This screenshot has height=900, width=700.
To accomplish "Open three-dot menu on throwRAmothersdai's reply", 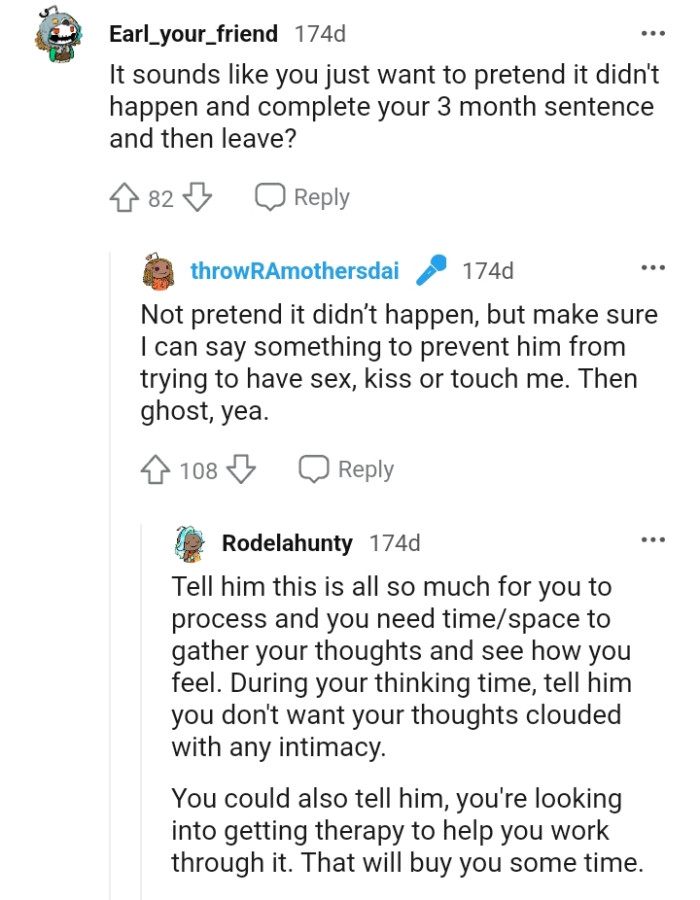I will point(652,268).
